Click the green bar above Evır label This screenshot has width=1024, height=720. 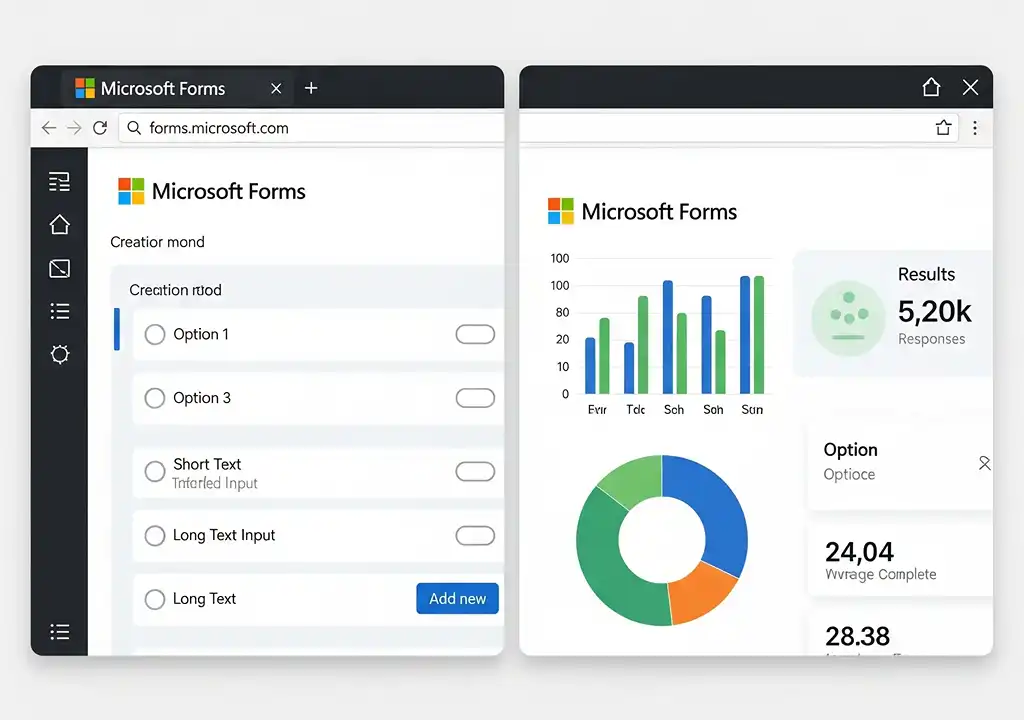tap(604, 356)
